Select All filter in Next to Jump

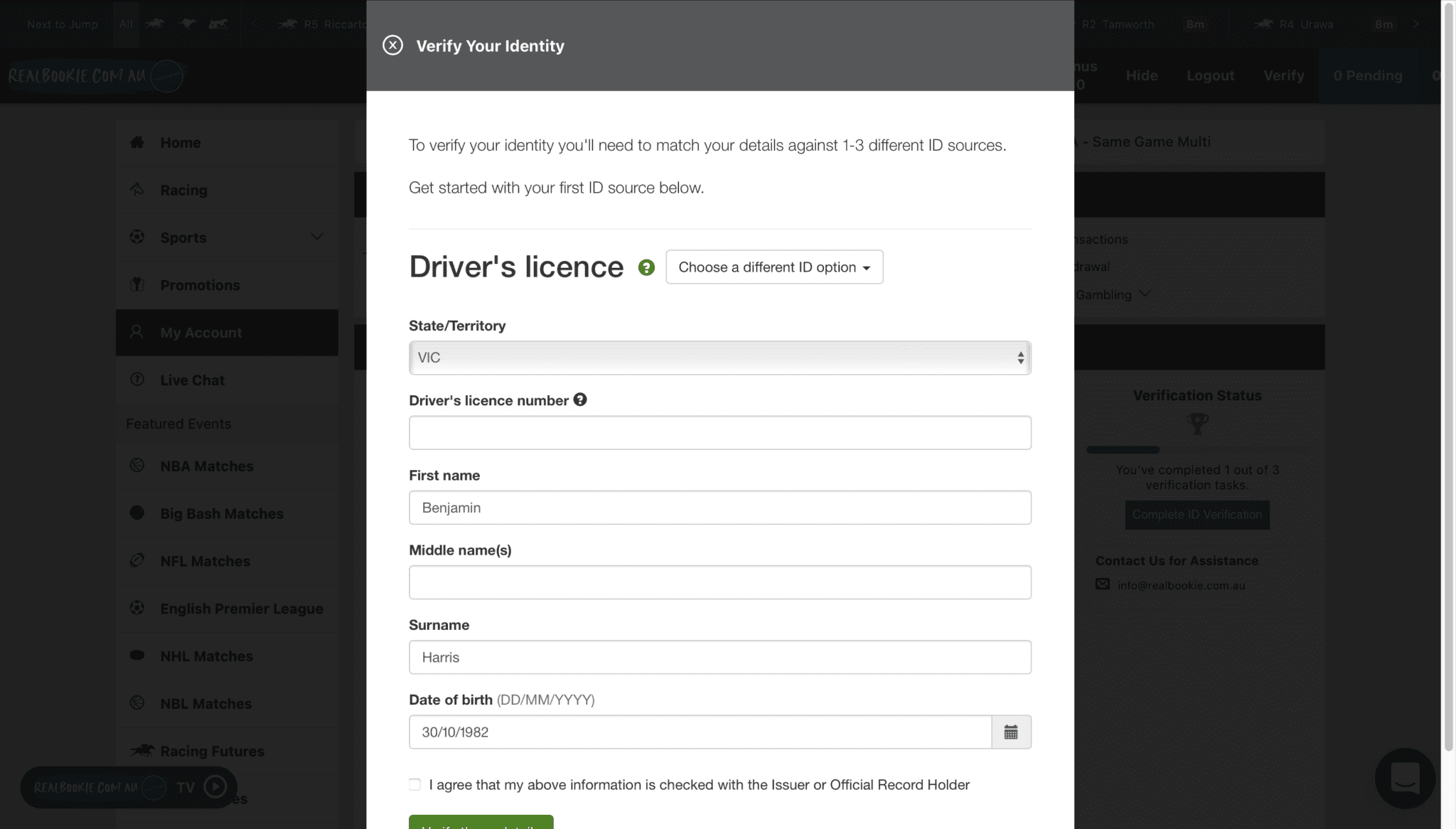coord(126,24)
